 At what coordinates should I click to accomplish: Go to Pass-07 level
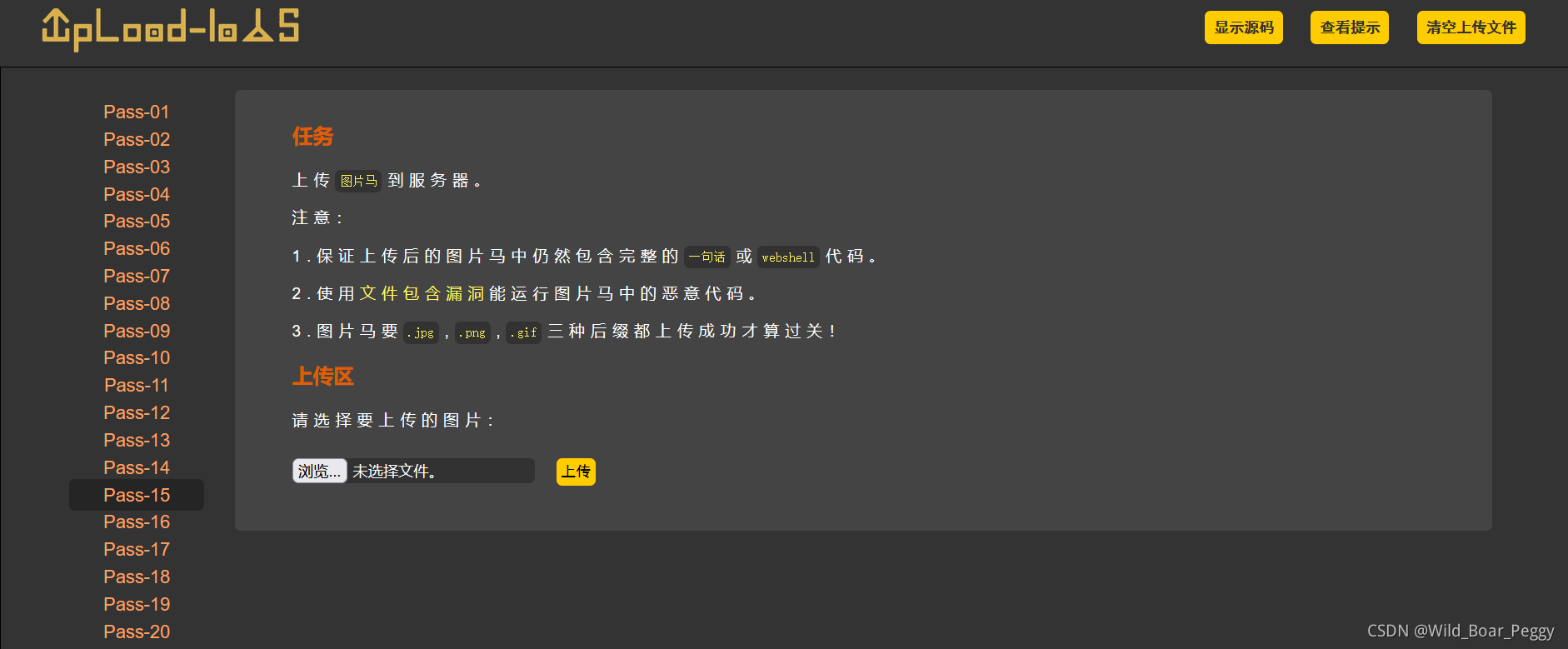pyautogui.click(x=137, y=276)
